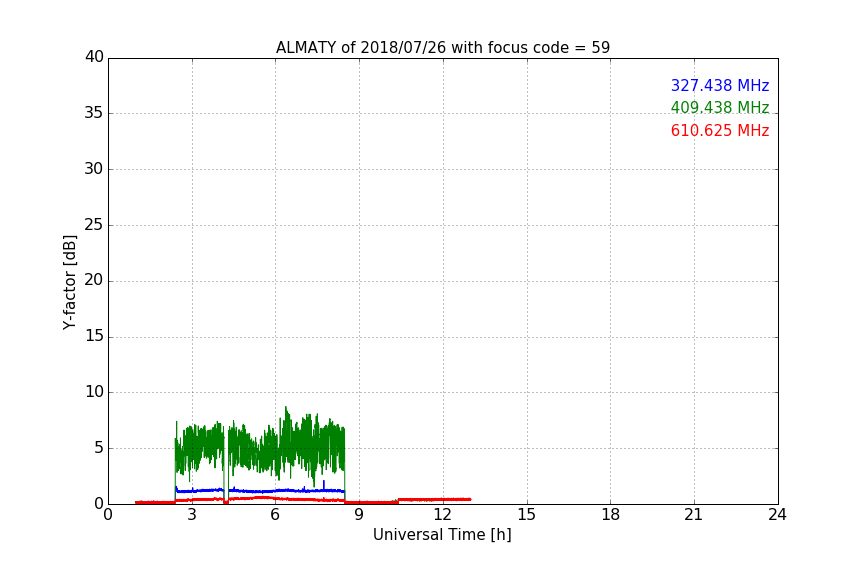This screenshot has width=864, height=576.
Task: Click the x-axis tick label 24
Action: pos(777,515)
